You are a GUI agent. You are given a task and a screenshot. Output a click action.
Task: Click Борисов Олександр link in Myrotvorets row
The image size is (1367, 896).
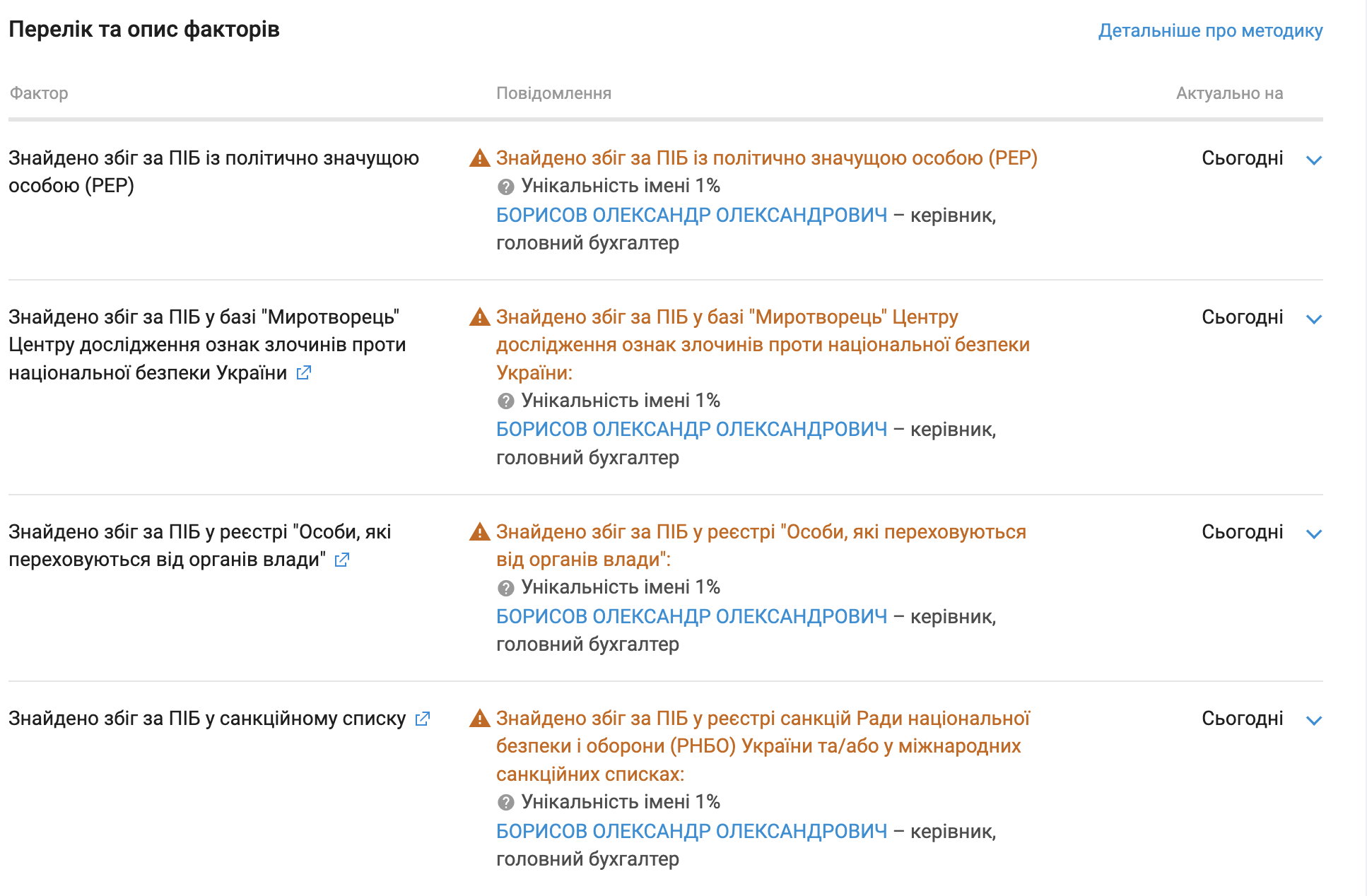691,429
